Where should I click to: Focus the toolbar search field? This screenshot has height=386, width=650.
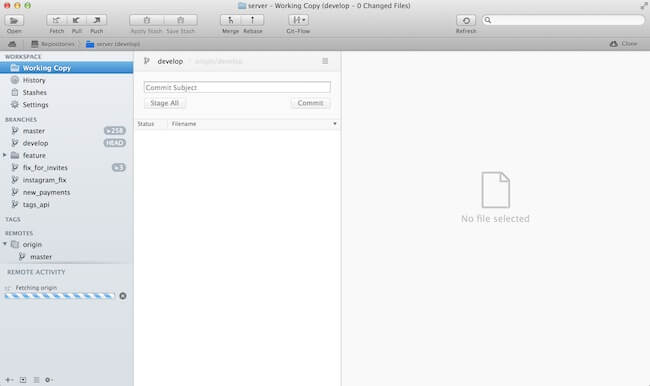563,20
